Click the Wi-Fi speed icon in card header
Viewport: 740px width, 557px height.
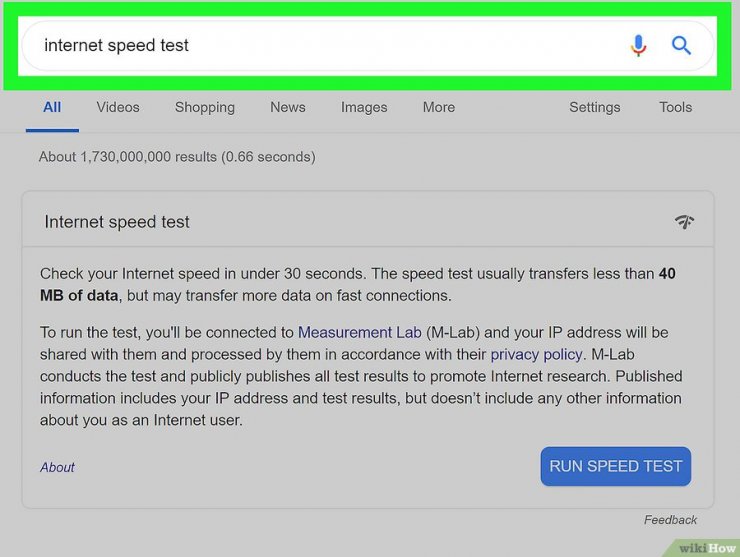click(684, 221)
